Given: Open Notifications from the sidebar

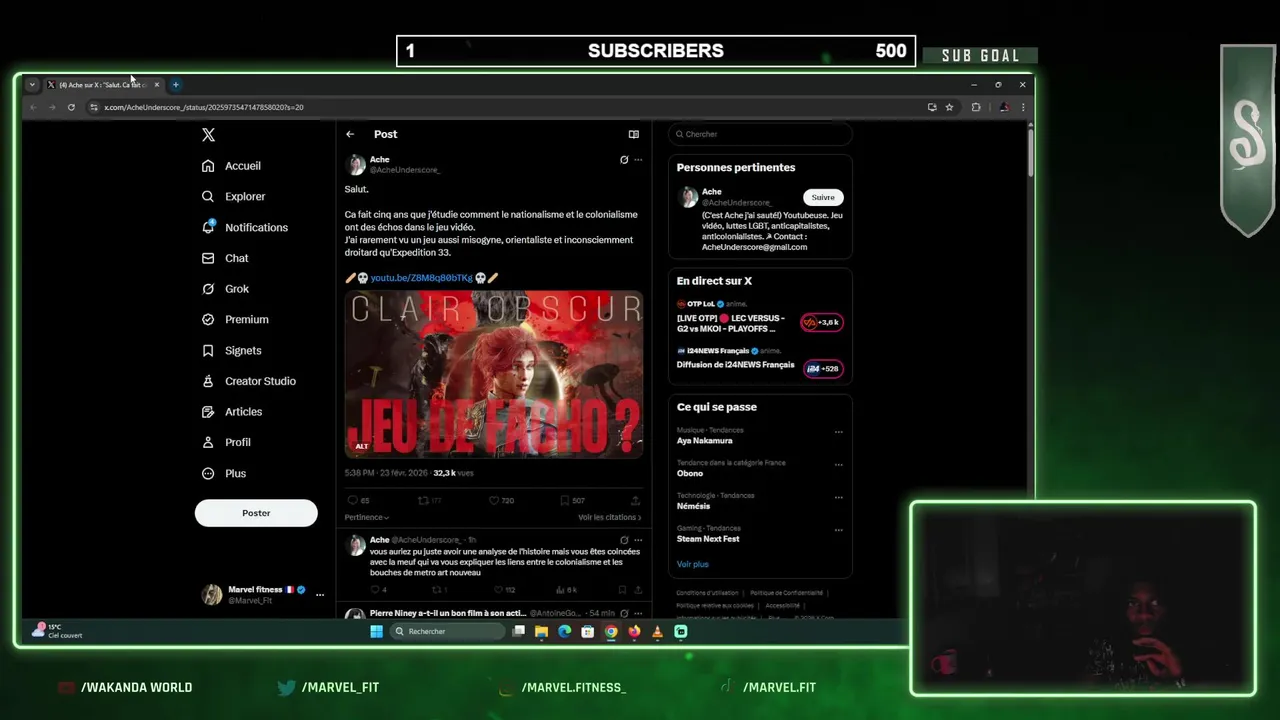Looking at the screenshot, I should coord(244,227).
